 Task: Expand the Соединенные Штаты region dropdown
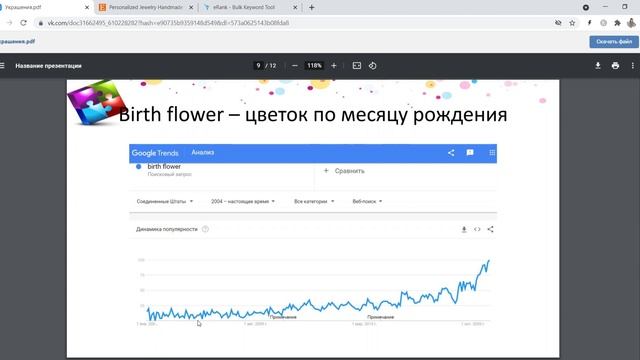coord(165,202)
